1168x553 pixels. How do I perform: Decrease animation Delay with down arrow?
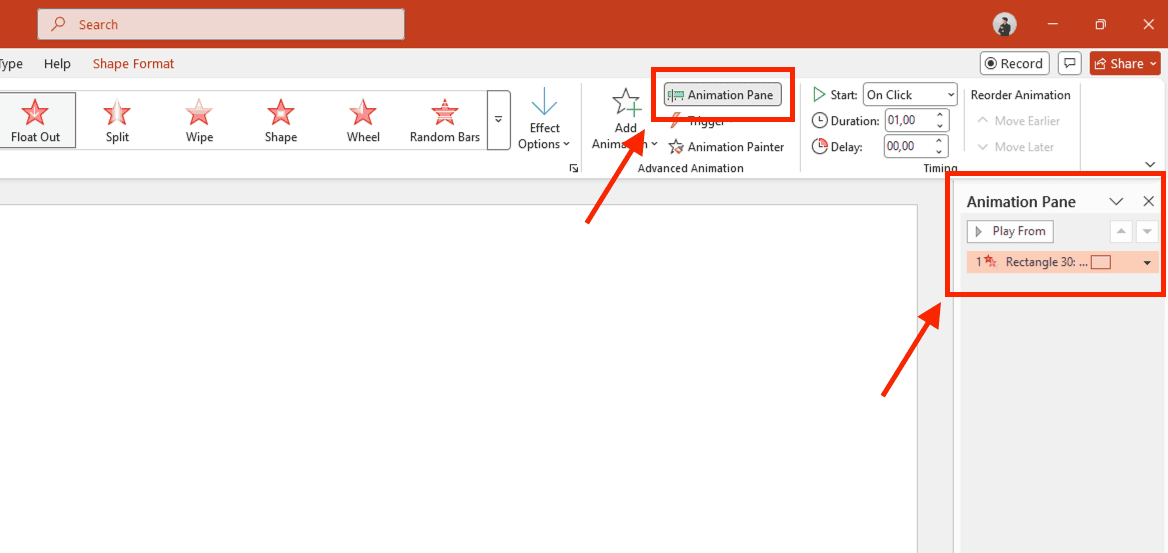tap(940, 152)
